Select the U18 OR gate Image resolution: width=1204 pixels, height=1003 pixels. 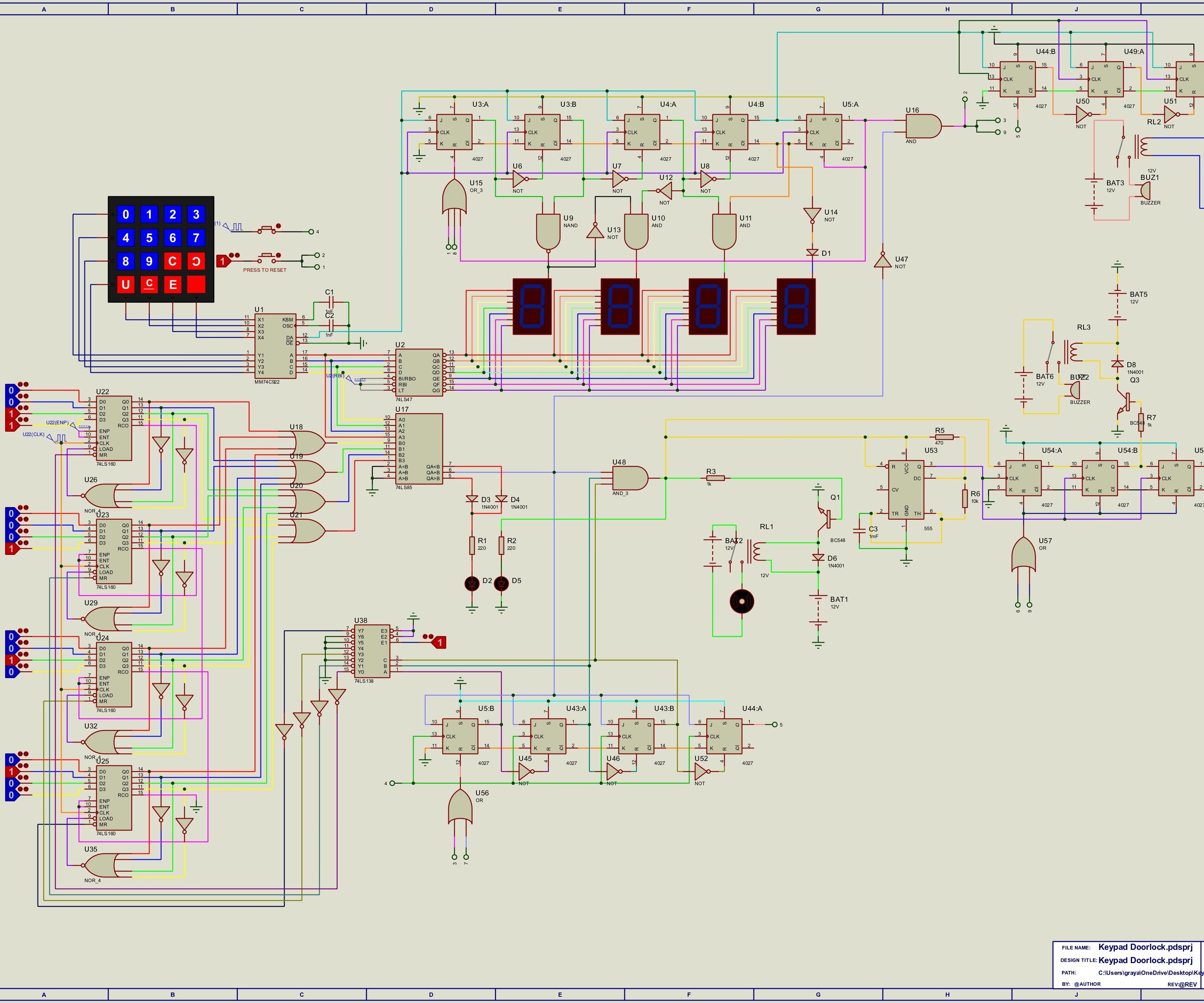(x=308, y=443)
